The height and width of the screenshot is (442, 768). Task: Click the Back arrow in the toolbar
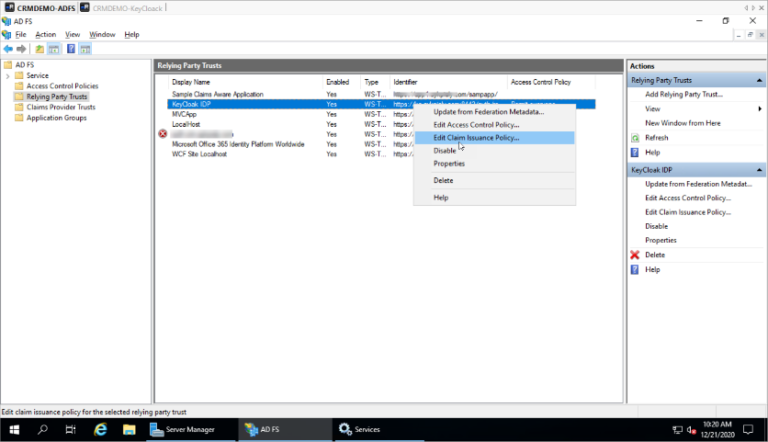click(8, 48)
